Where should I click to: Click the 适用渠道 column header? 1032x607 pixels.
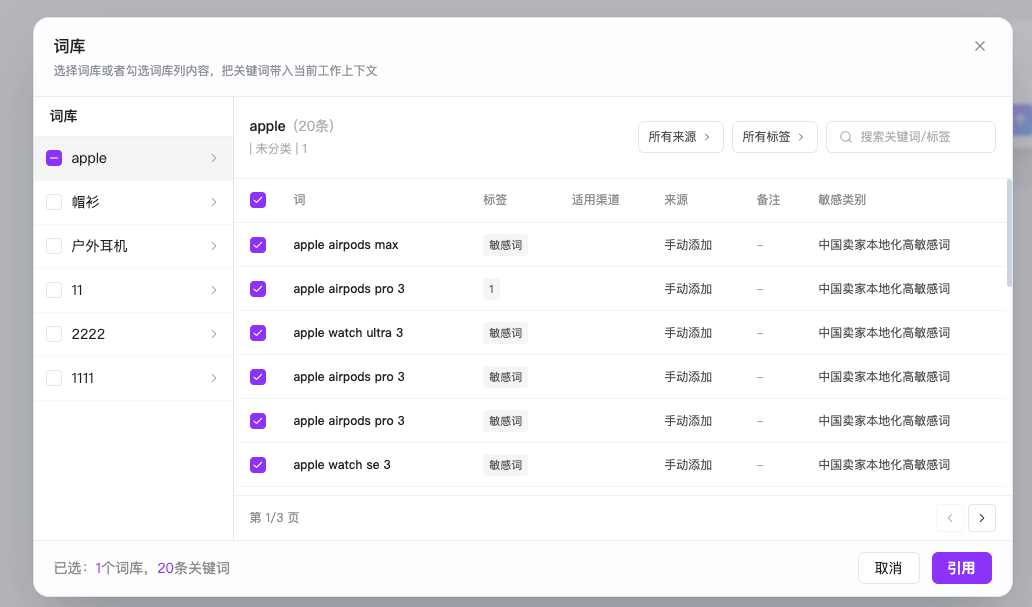[x=596, y=200]
